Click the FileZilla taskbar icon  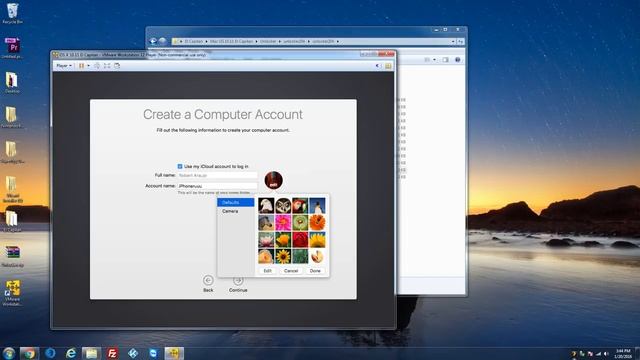coord(112,353)
